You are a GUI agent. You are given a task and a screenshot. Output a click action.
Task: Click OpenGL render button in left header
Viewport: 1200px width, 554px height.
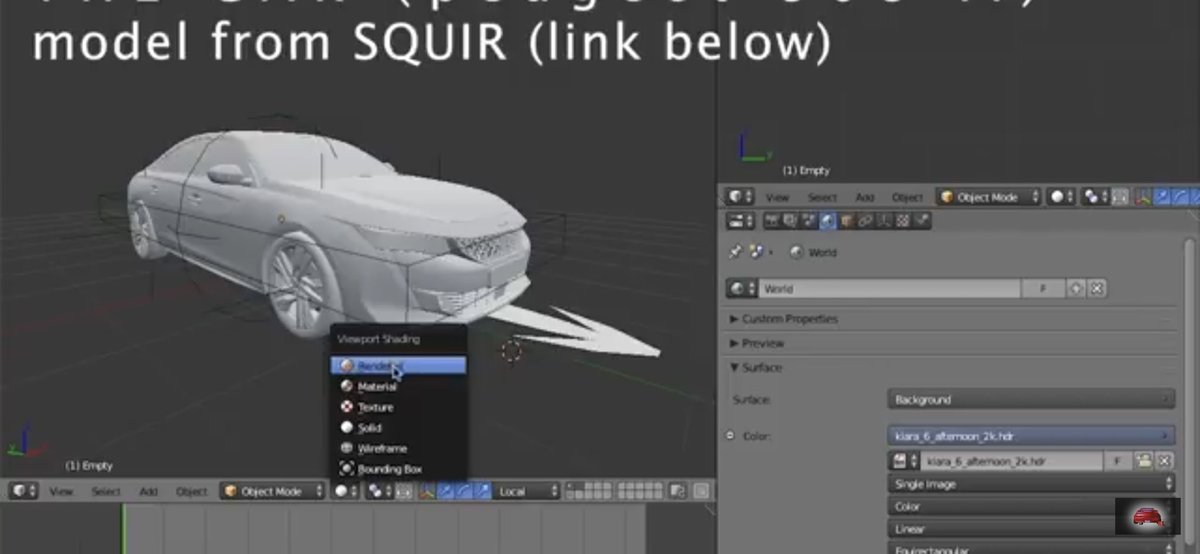(701, 491)
